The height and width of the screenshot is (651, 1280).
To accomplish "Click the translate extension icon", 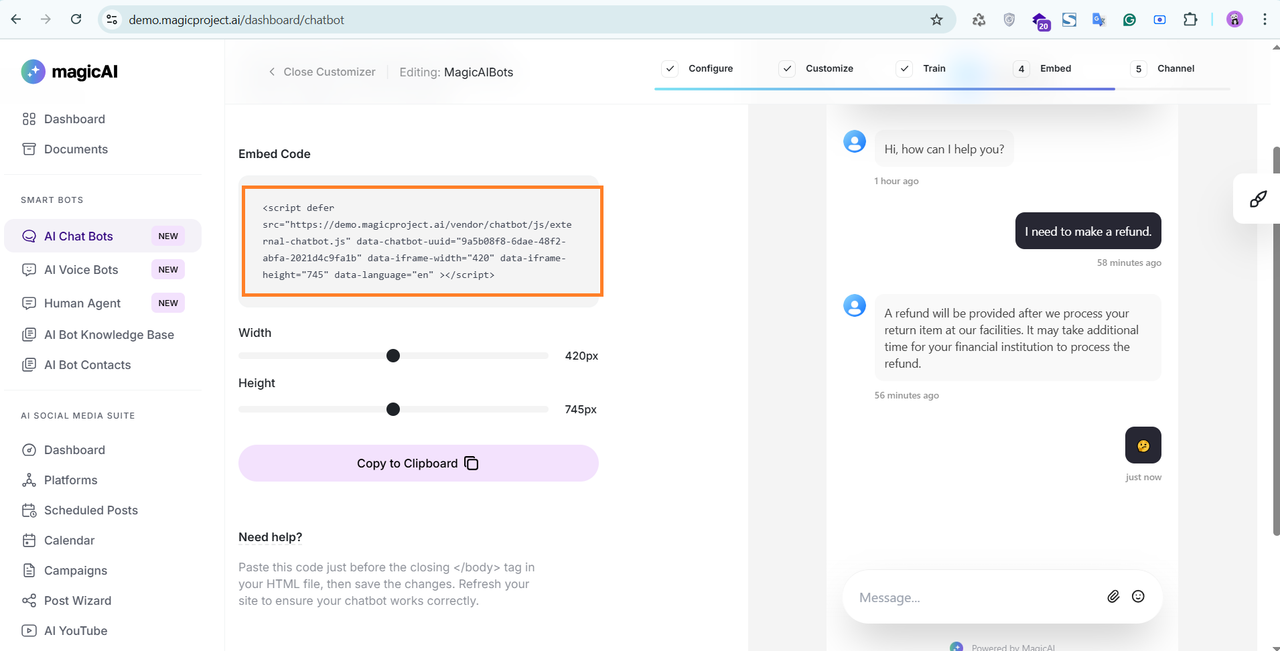I will [1099, 19].
